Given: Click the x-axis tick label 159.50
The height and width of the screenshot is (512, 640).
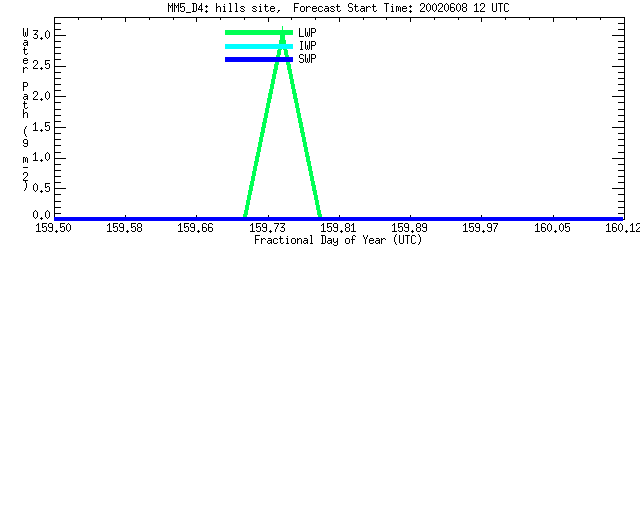Looking at the screenshot, I should 53,228.
